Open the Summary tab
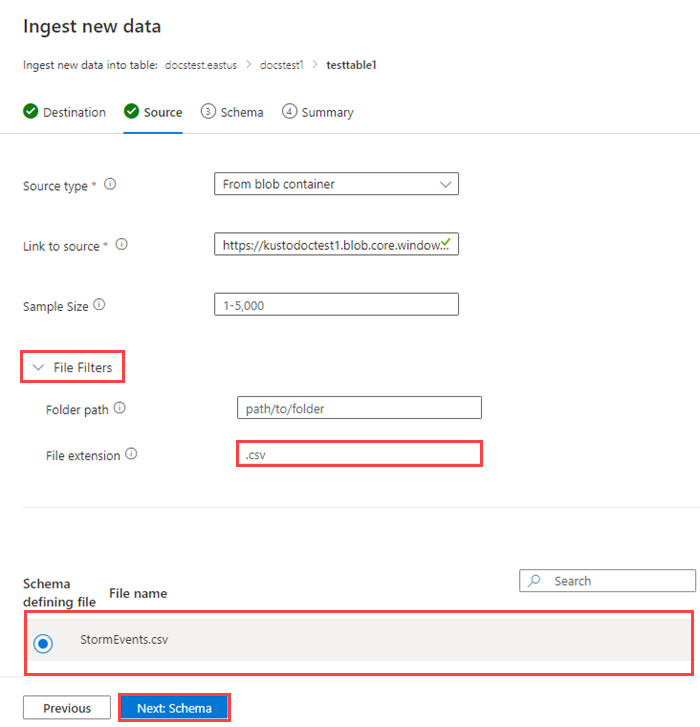This screenshot has height=727, width=700. point(327,113)
